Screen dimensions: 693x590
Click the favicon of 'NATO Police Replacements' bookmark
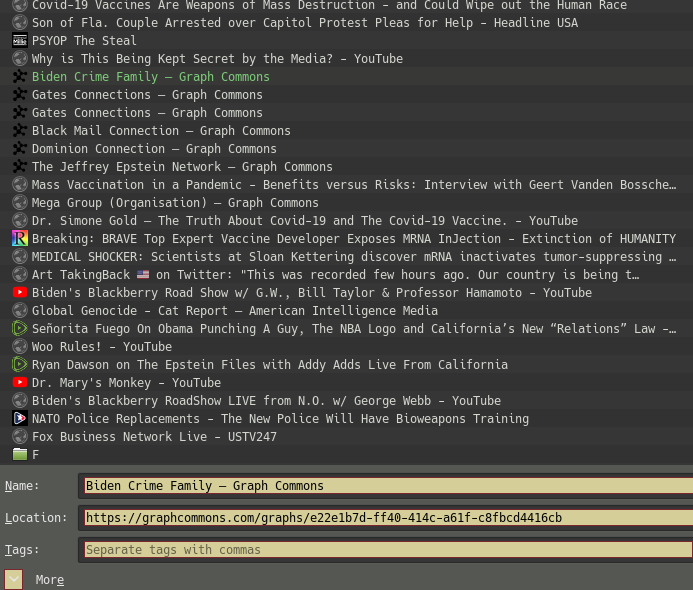point(19,419)
